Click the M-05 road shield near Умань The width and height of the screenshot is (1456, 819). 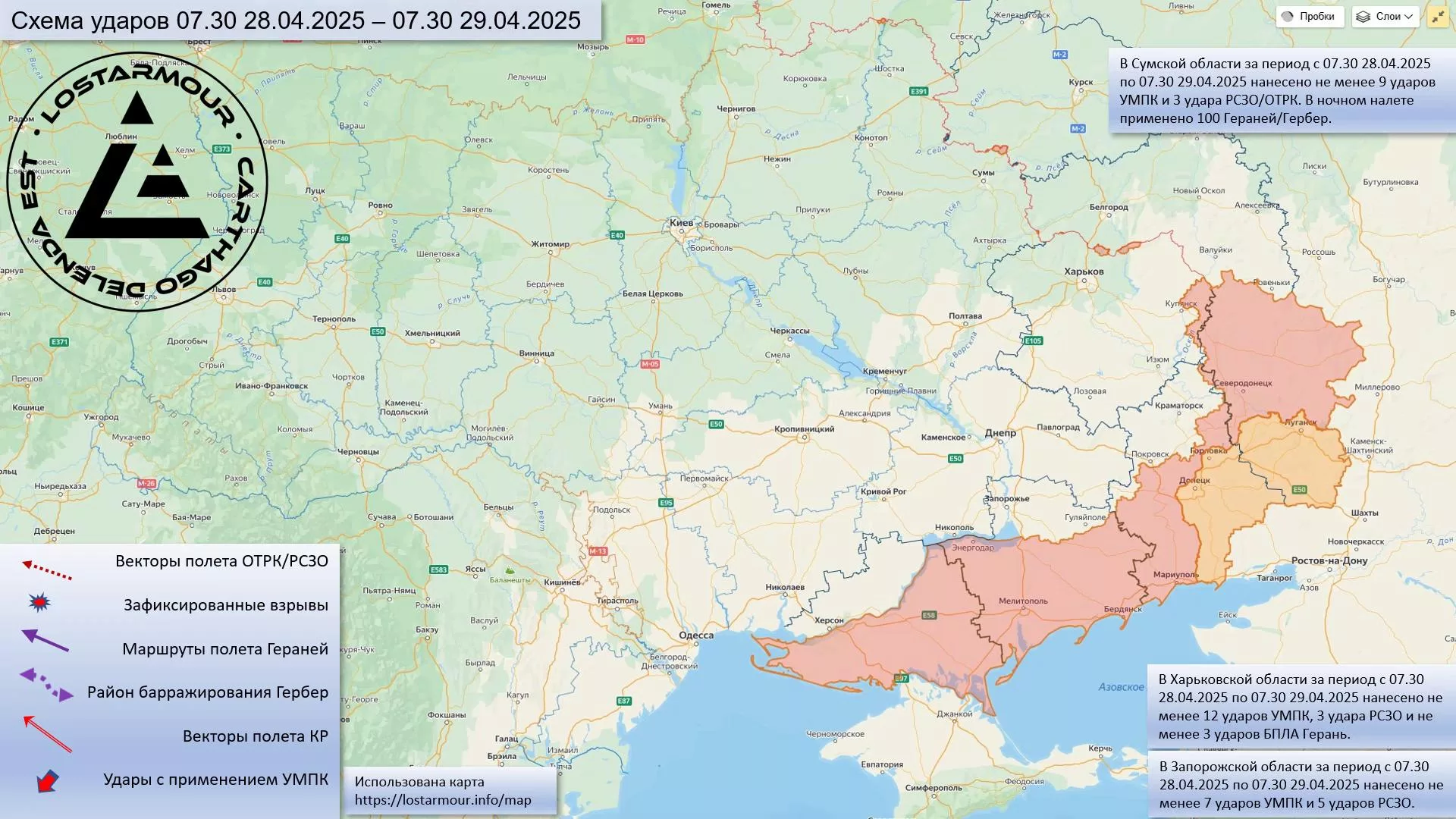pos(650,364)
